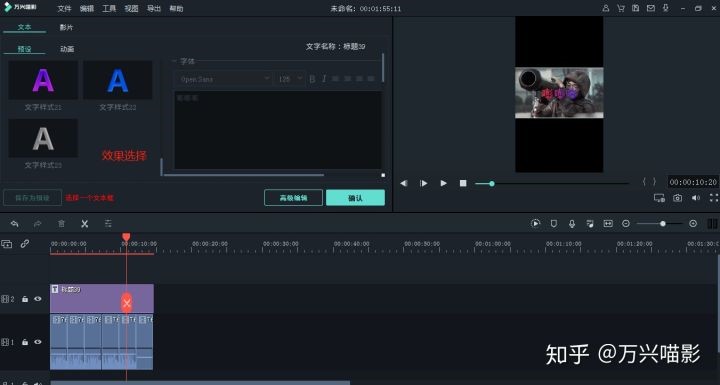Viewport: 720px width, 385px height.
Task: Click the red playhead marker
Action: point(126,237)
